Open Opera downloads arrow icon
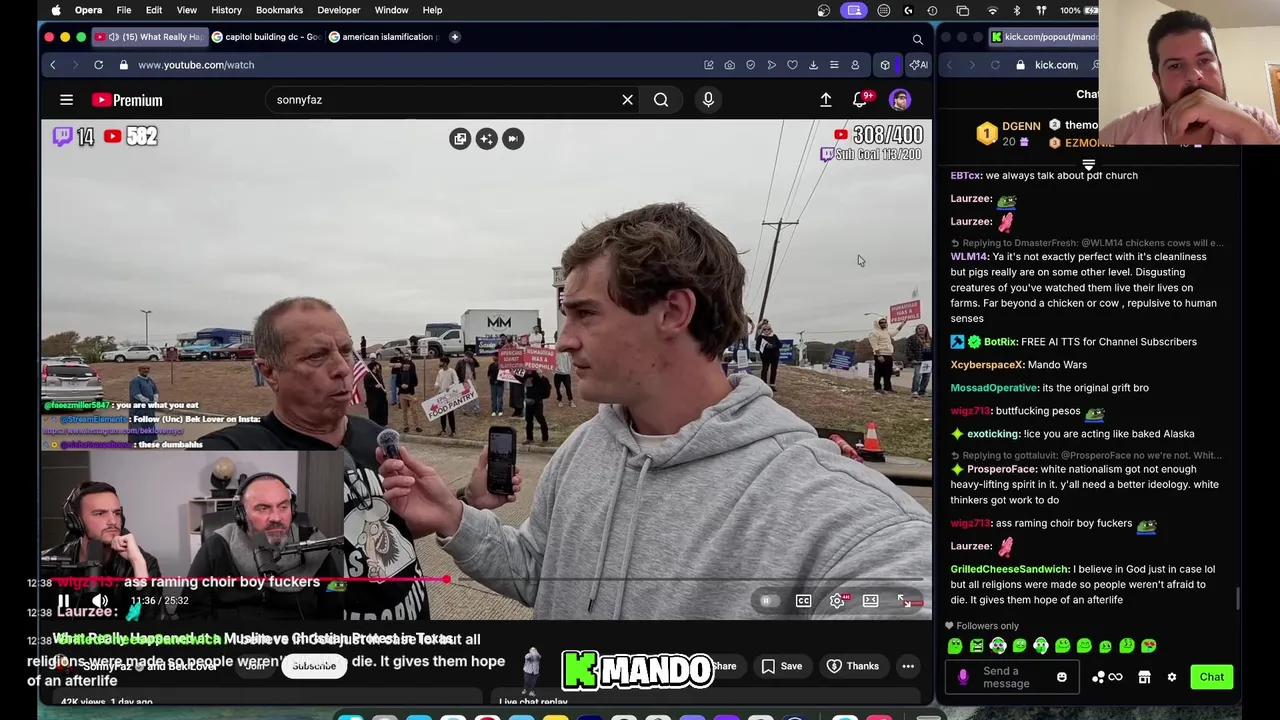The image size is (1280, 720). 813,65
